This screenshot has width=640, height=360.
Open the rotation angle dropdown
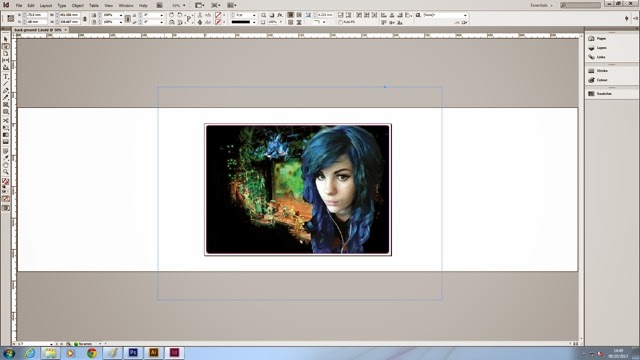point(162,15)
